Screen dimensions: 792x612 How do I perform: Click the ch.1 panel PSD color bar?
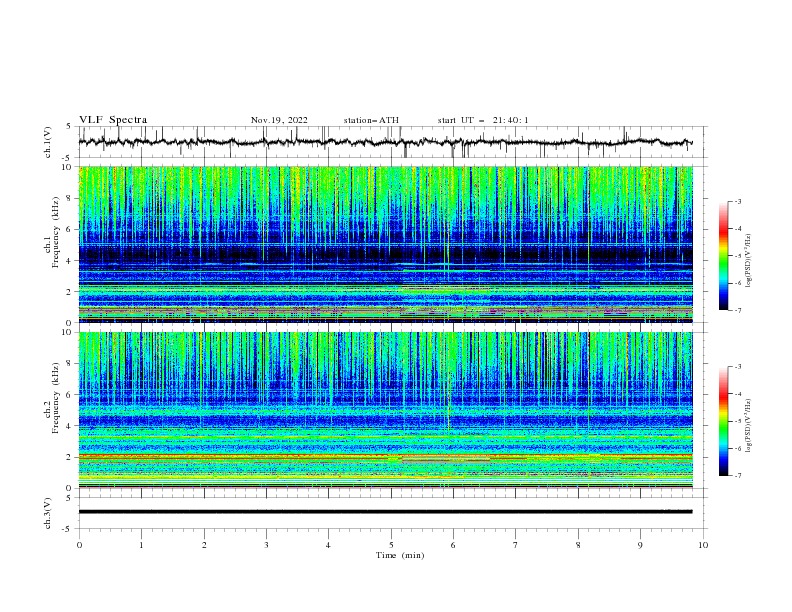(724, 255)
